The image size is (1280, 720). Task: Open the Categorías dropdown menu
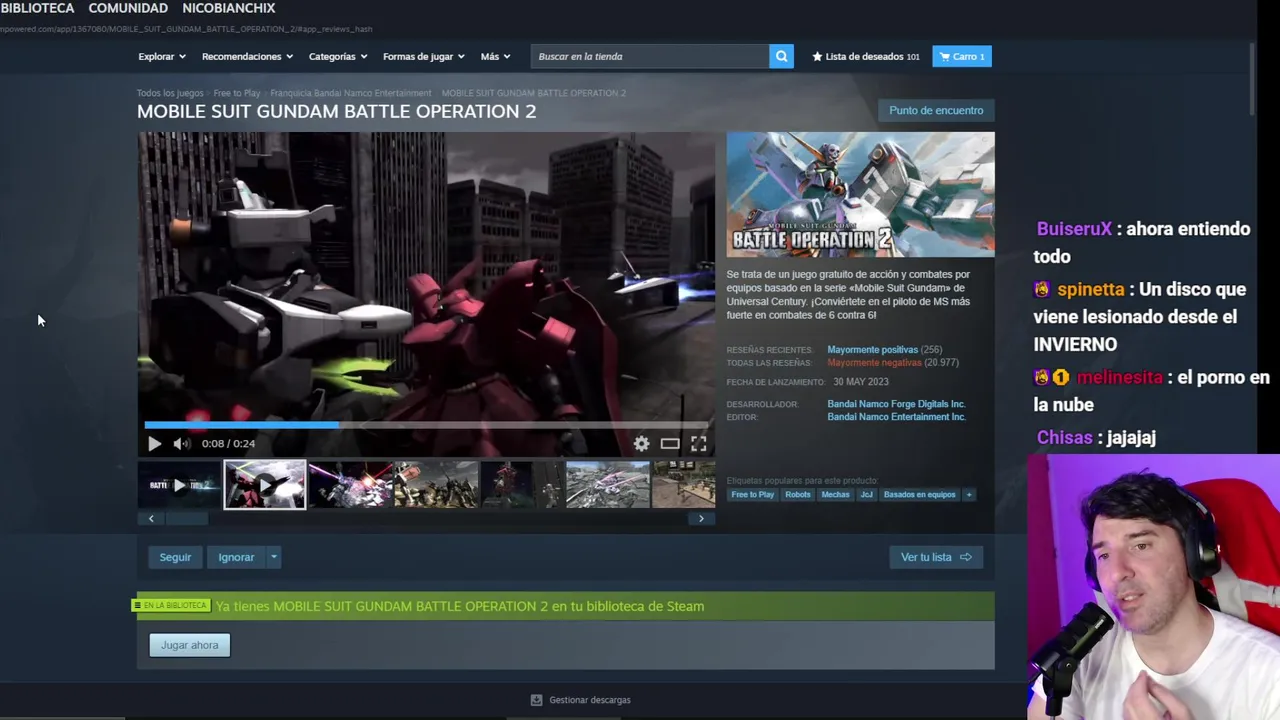click(x=338, y=56)
